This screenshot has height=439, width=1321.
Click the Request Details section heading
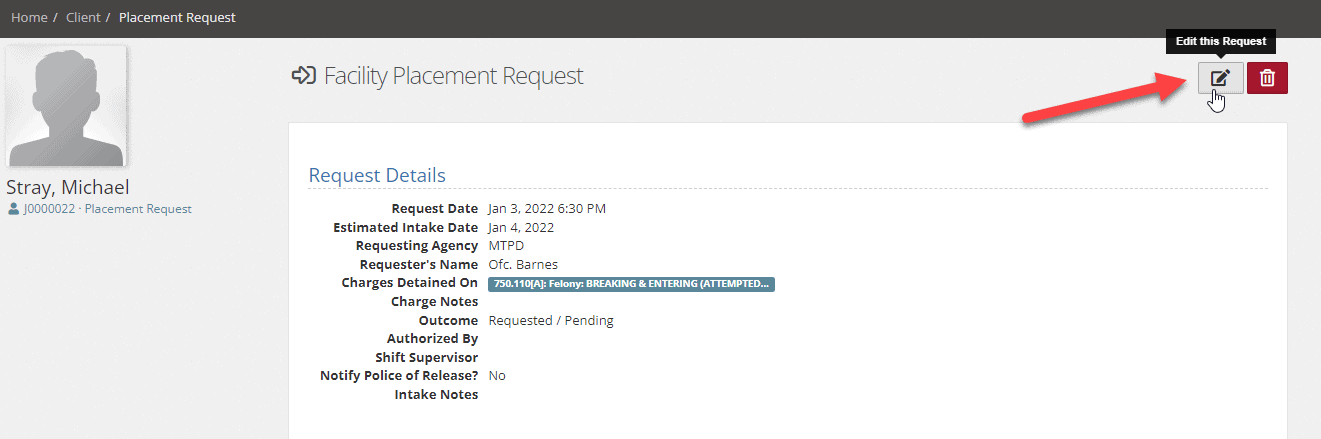[x=377, y=175]
